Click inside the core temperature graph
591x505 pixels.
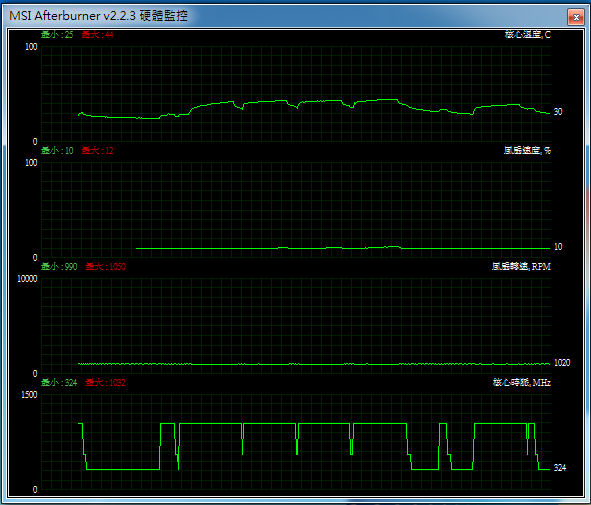tap(296, 94)
